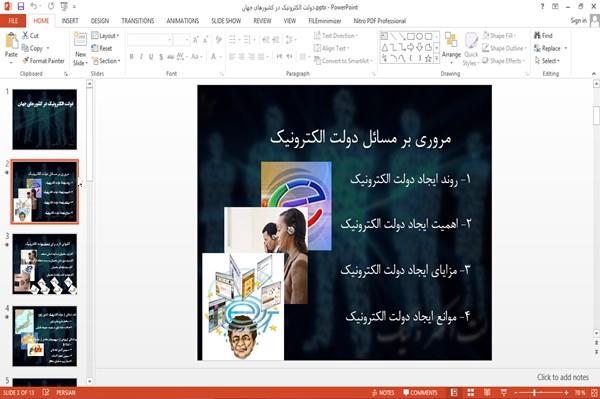
Task: Switch to the DESIGN tab
Action: point(100,21)
